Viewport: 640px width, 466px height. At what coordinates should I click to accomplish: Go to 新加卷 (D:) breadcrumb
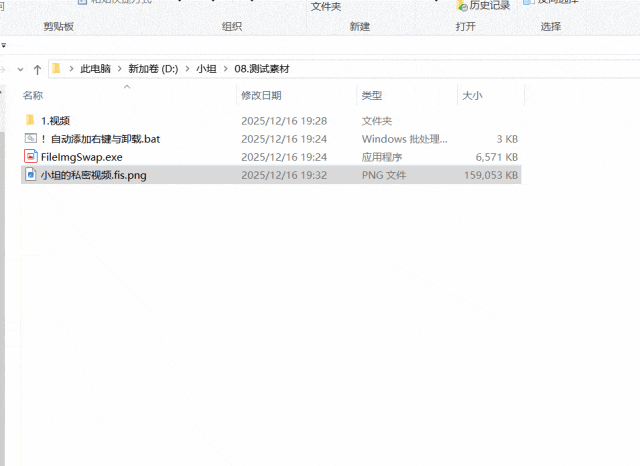(x=152, y=69)
